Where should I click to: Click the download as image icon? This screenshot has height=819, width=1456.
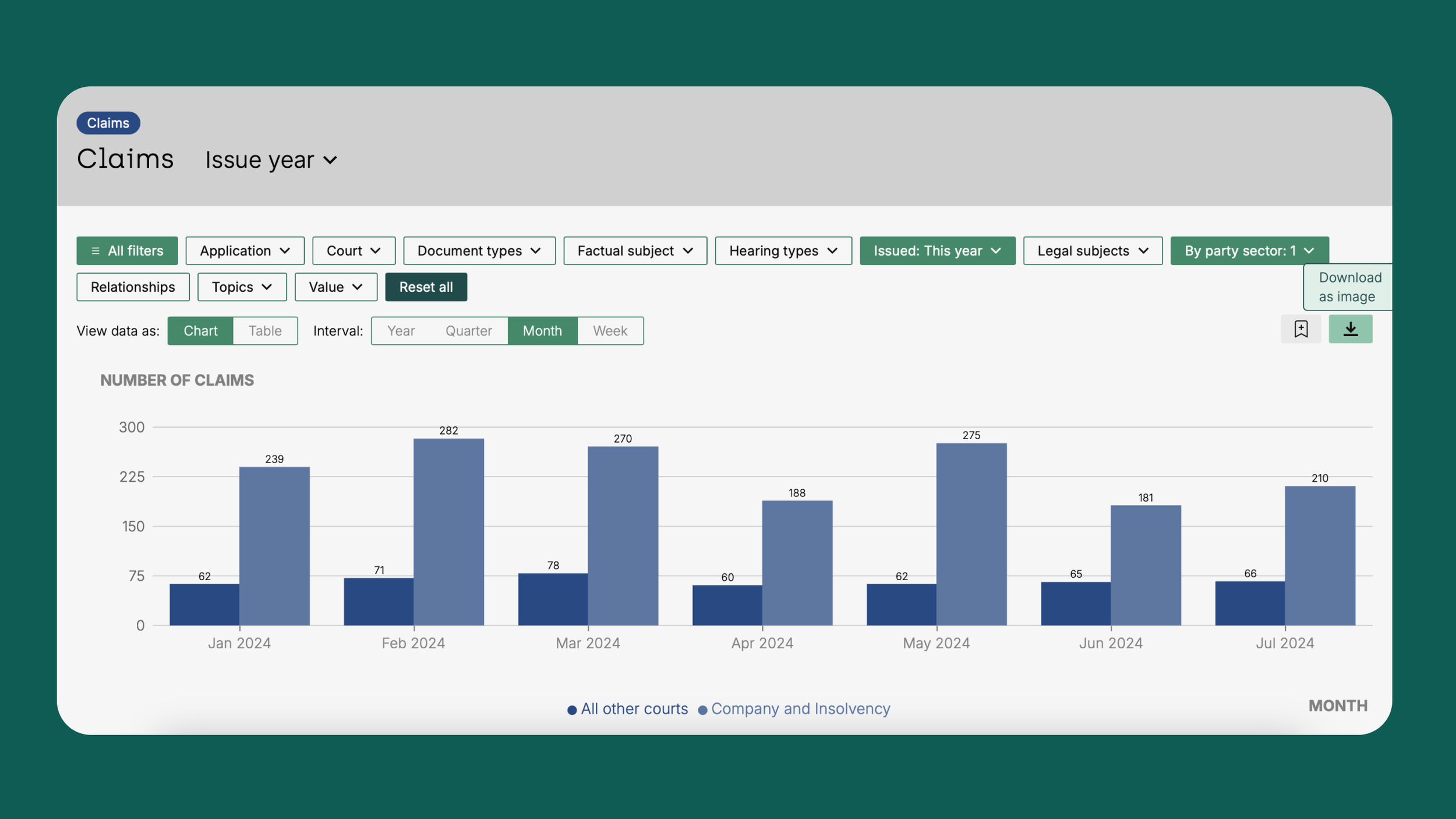tap(1350, 330)
